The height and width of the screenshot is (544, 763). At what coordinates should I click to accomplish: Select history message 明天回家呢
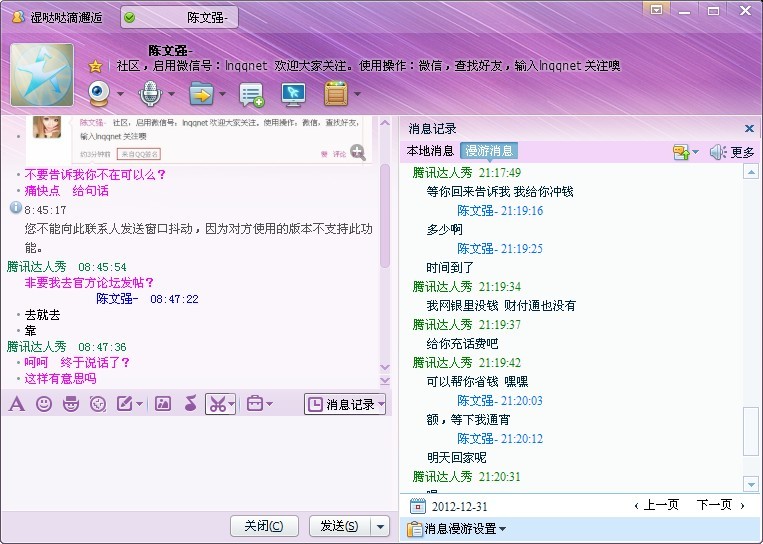[456, 457]
